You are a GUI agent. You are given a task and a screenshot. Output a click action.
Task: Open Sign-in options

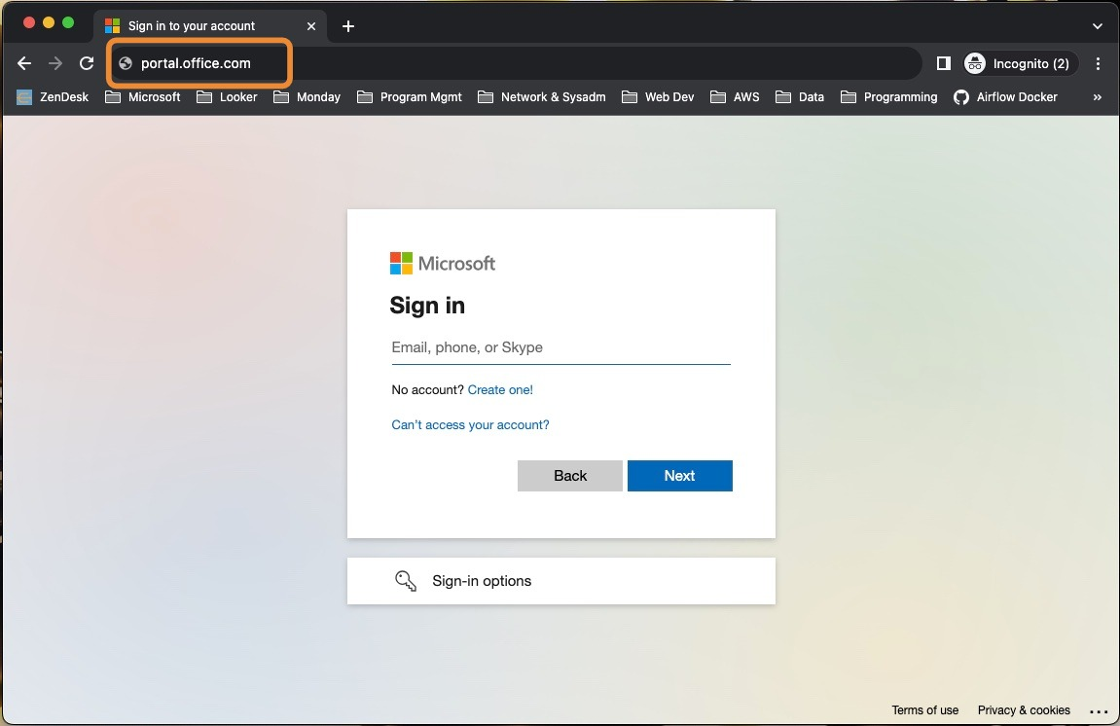coord(561,581)
